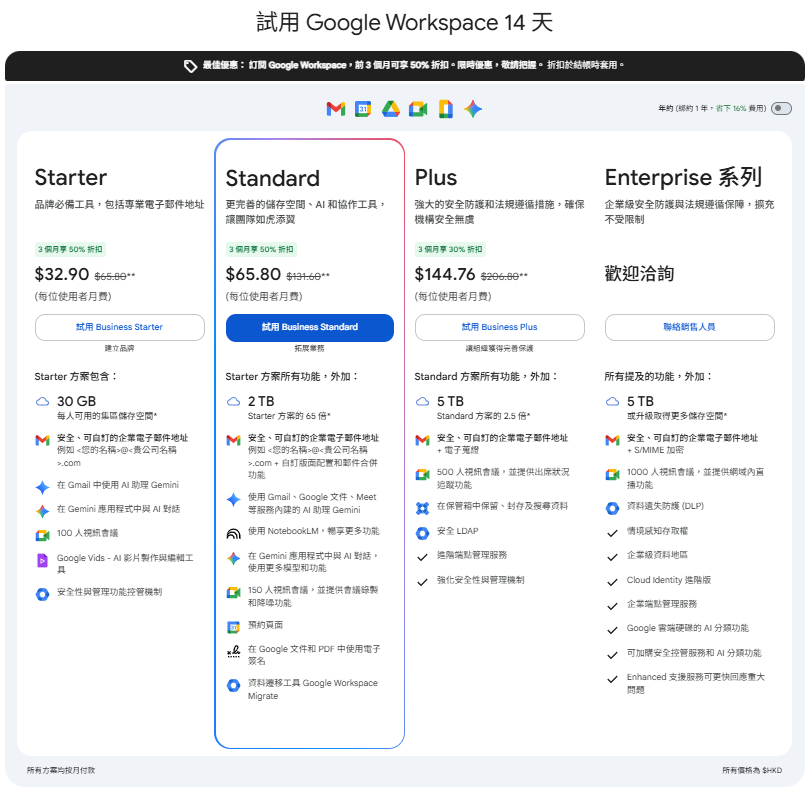Toggle the 年約 annual billing switch

coord(781,108)
